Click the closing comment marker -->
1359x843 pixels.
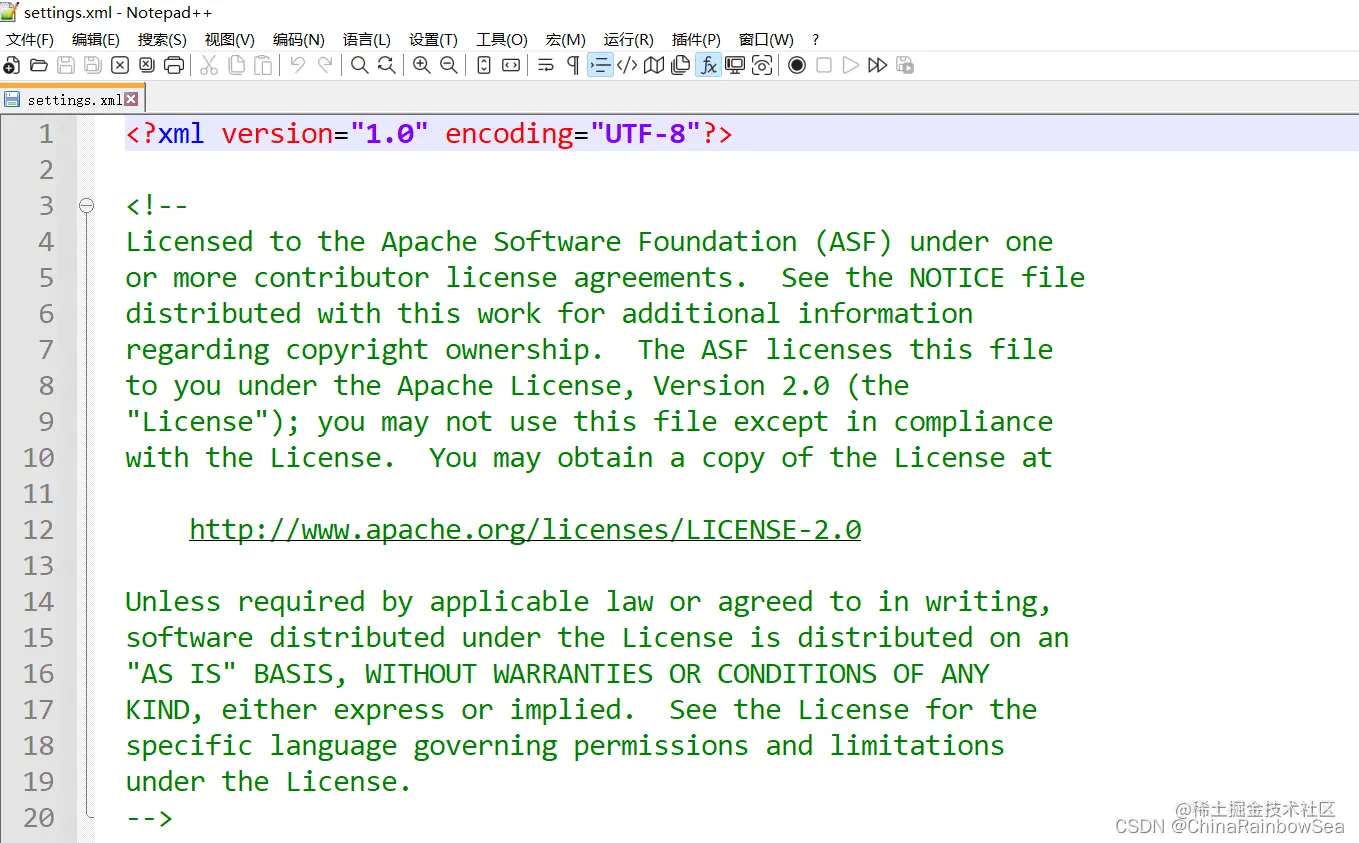pyautogui.click(x=149, y=818)
